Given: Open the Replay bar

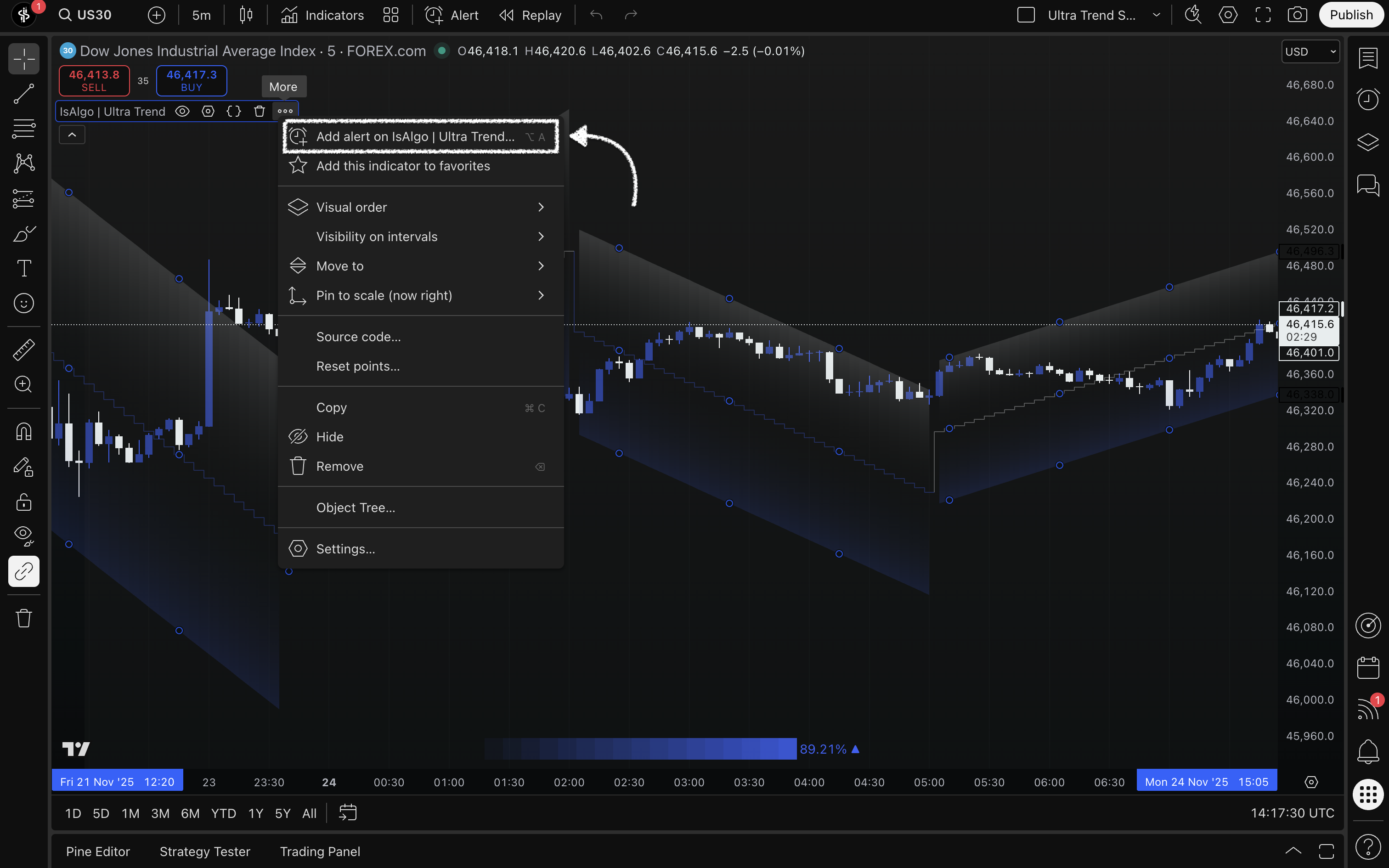Looking at the screenshot, I should coord(531,15).
